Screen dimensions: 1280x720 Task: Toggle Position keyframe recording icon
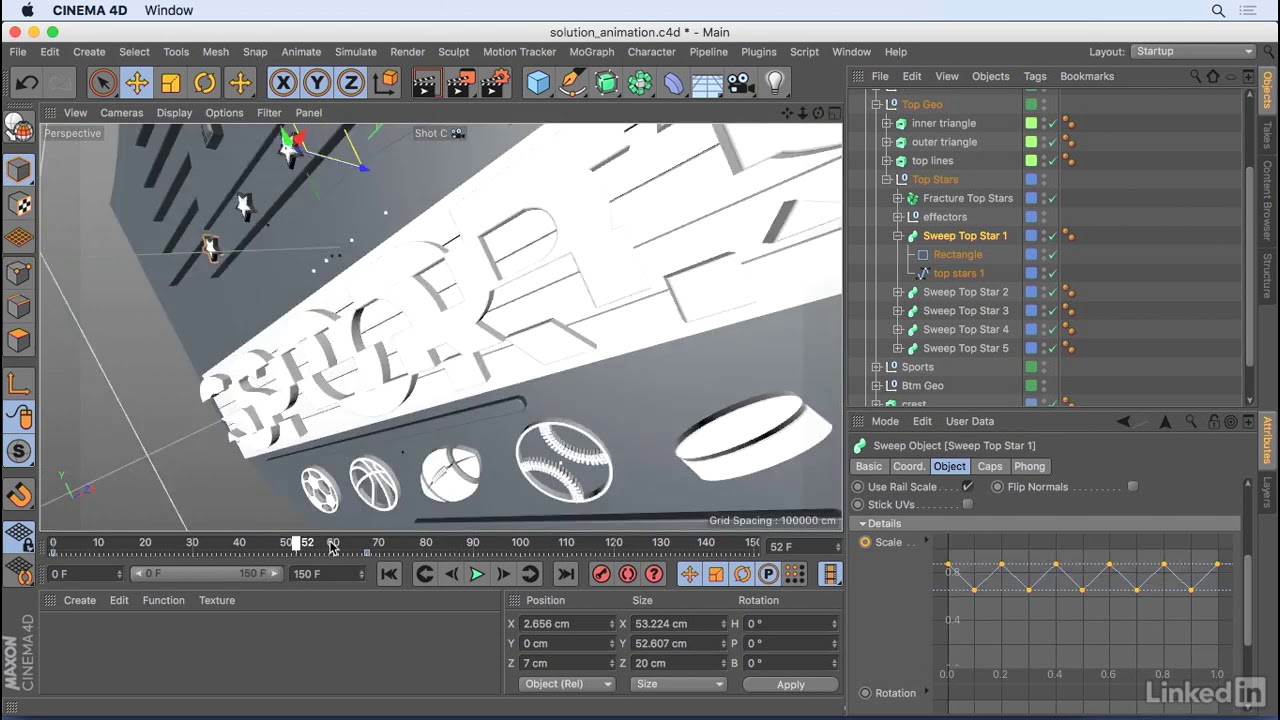[690, 574]
